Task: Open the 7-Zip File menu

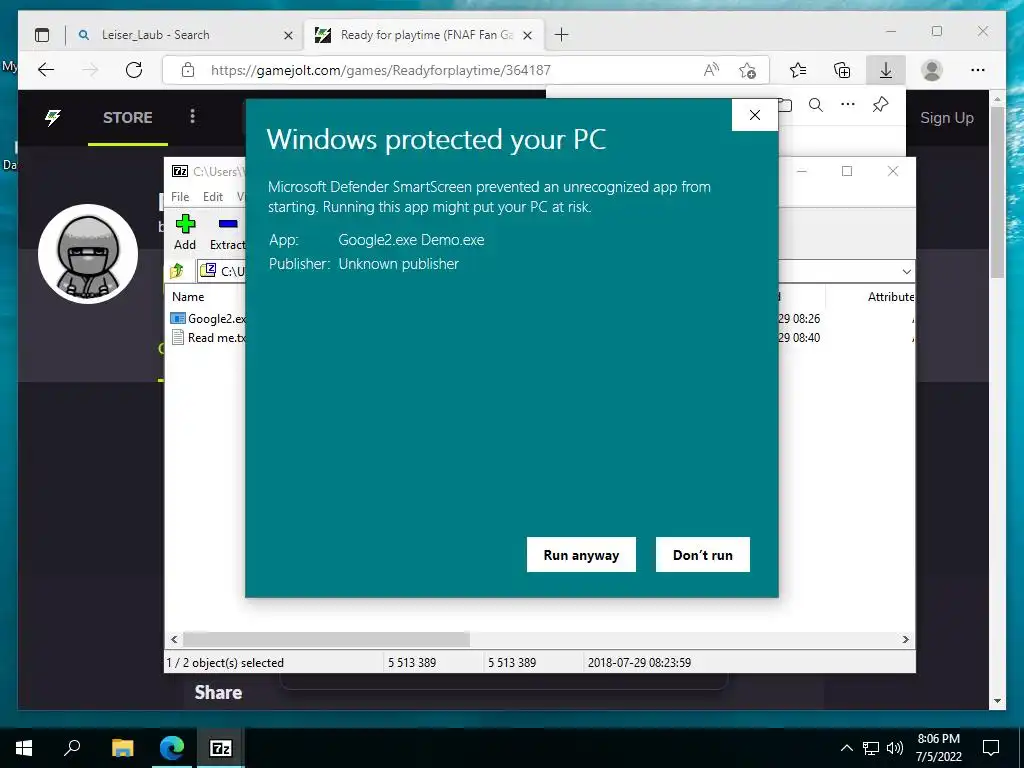Action: pyautogui.click(x=180, y=197)
